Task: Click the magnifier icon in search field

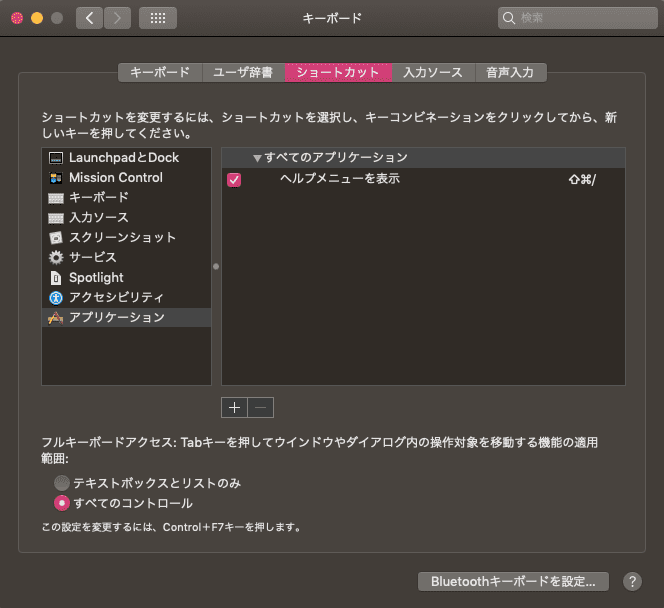Action: click(x=509, y=18)
